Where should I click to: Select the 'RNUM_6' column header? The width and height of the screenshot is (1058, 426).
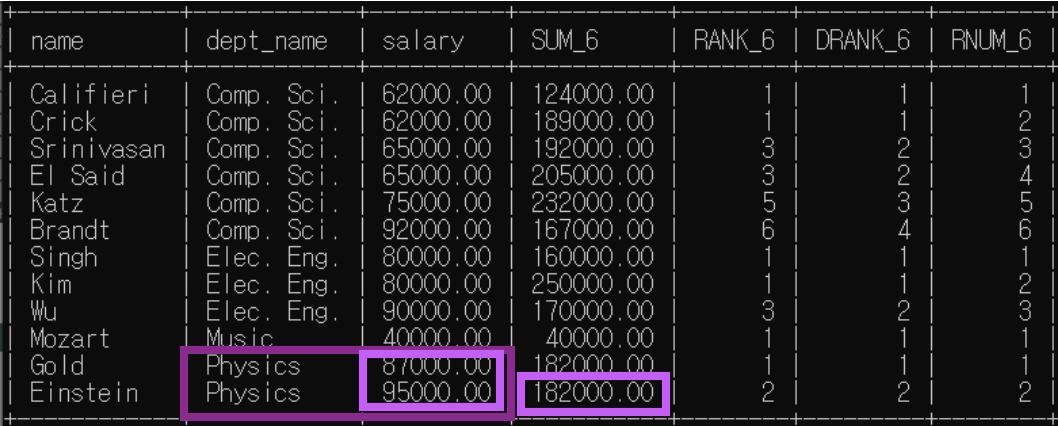tap(991, 41)
